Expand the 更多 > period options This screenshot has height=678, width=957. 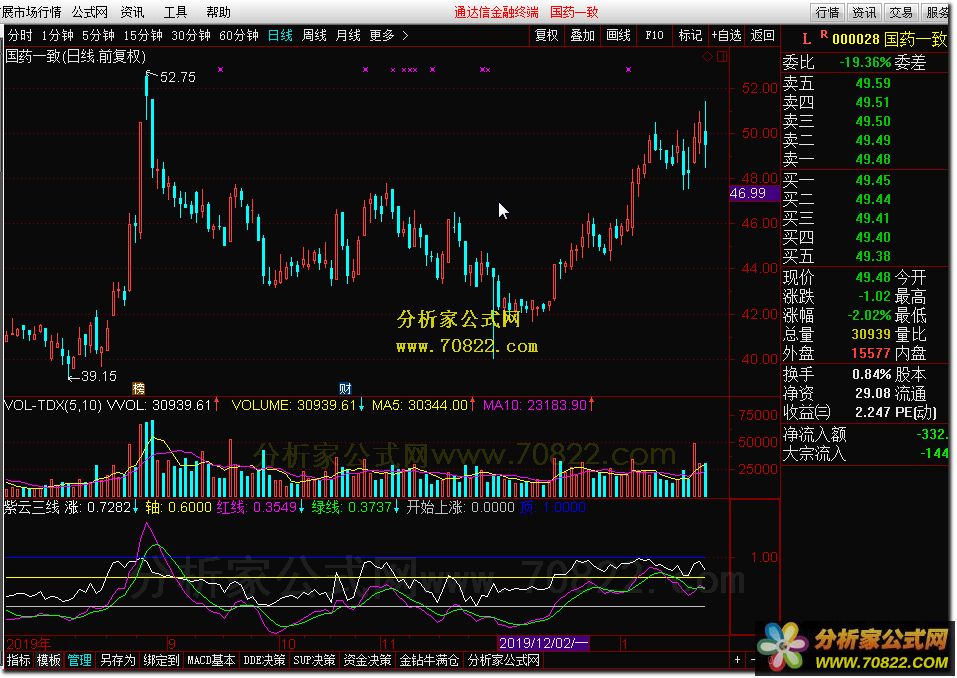(x=389, y=35)
